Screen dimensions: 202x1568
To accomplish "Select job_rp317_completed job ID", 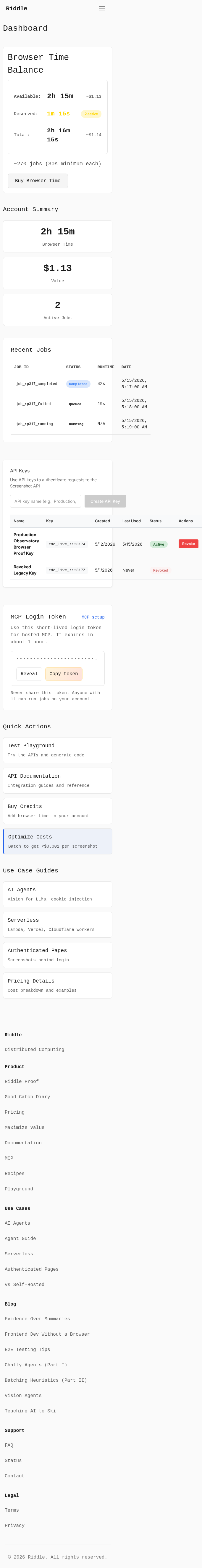I will [x=37, y=384].
